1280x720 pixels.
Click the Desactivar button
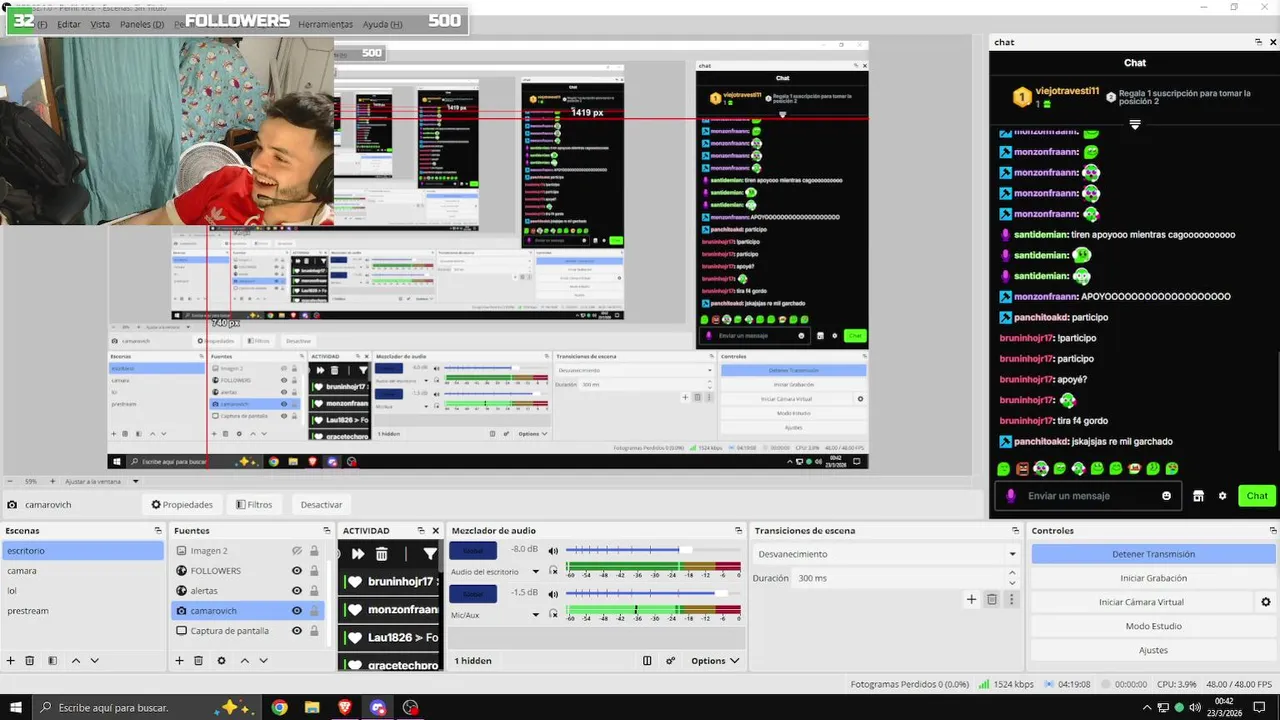[321, 505]
